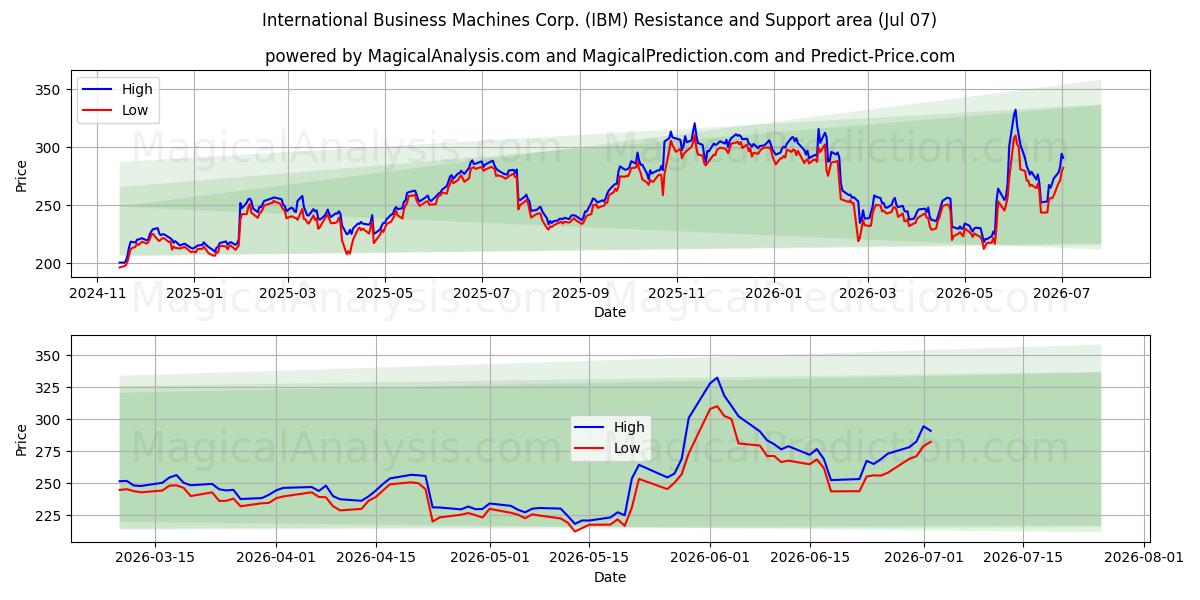Click the bottom chart x-axis label '2026-07-01'

click(924, 559)
